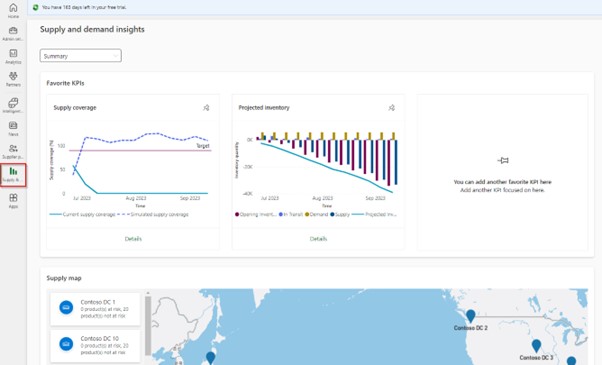Click the map pin near Japan
Image resolution: width=602 pixels, height=365 pixels.
[210, 358]
